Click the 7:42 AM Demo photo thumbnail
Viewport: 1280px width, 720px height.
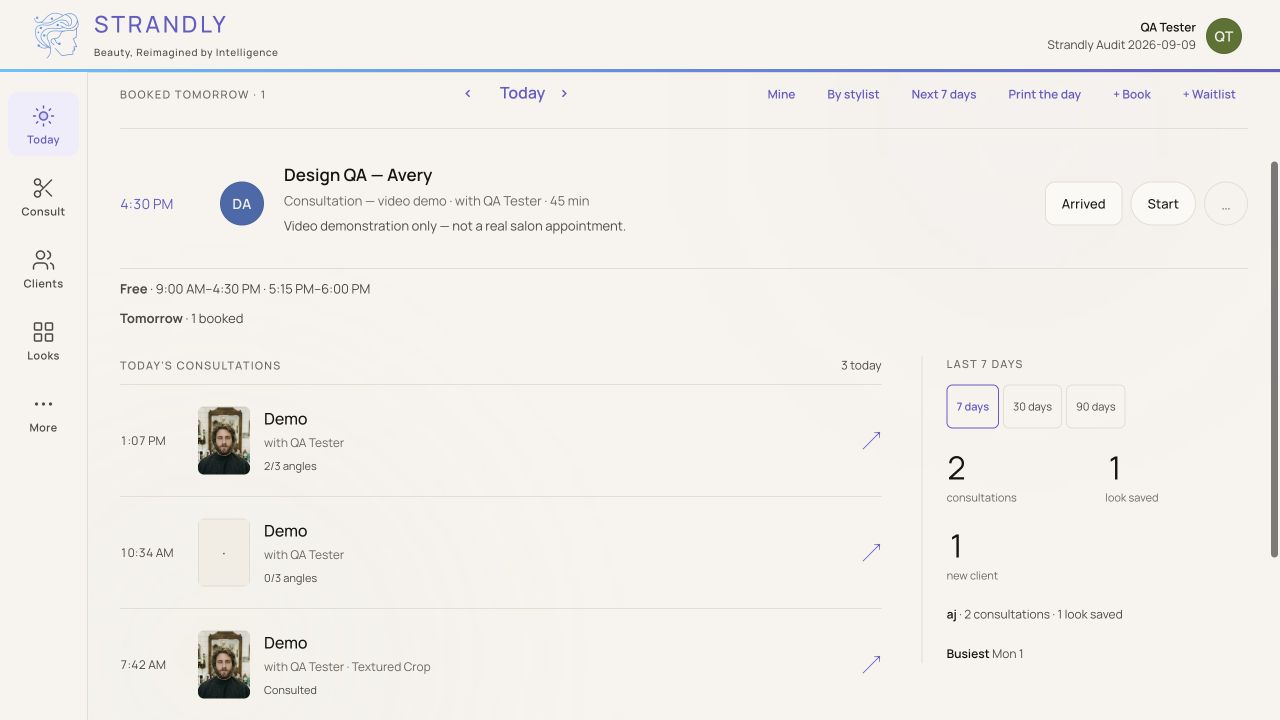pos(224,664)
